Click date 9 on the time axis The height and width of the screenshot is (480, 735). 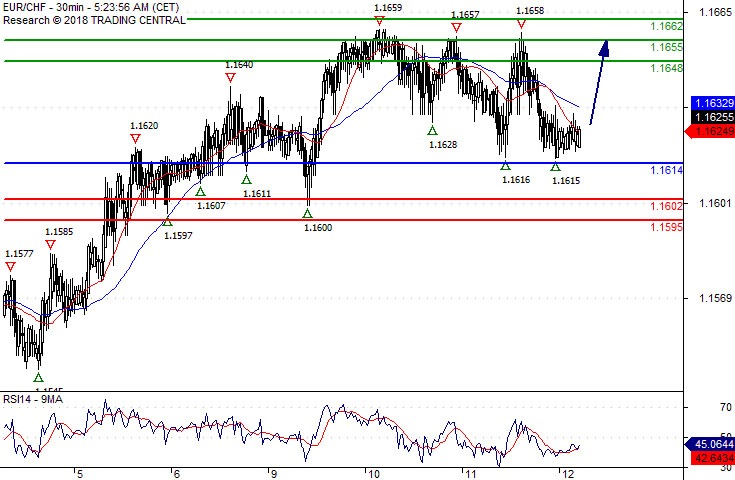(274, 474)
